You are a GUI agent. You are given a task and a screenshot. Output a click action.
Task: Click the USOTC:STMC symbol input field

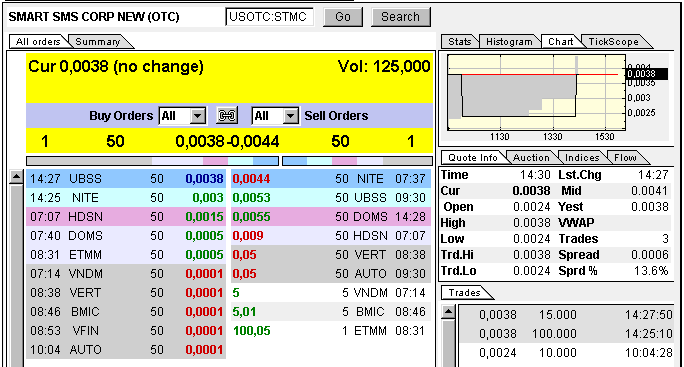[x=270, y=17]
